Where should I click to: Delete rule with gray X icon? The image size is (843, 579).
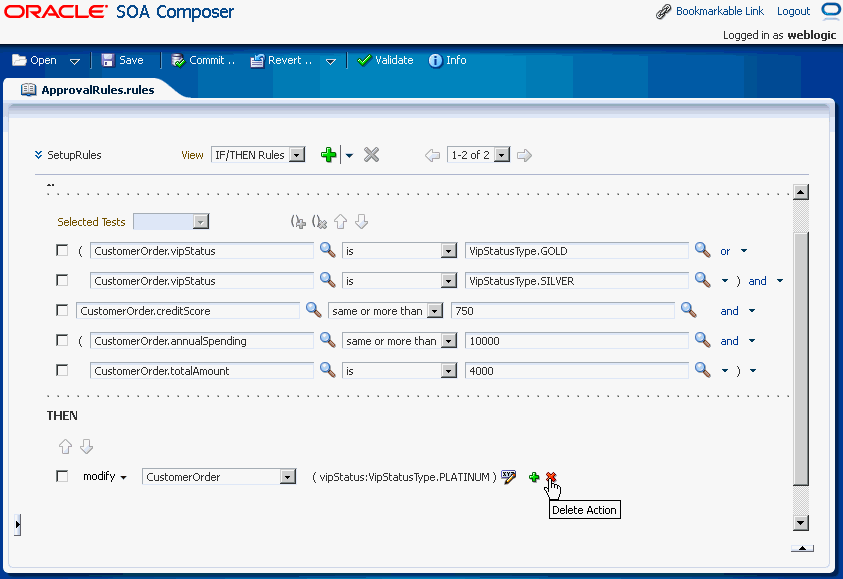pyautogui.click(x=371, y=155)
